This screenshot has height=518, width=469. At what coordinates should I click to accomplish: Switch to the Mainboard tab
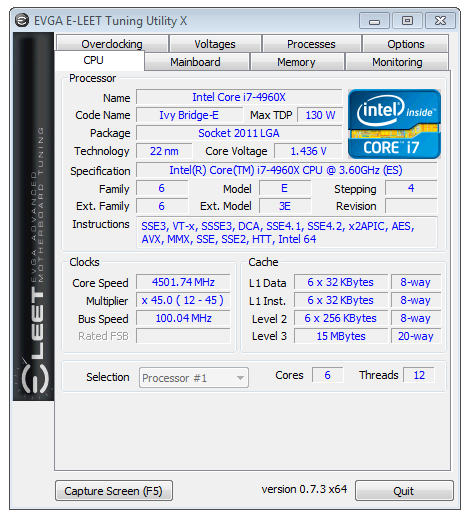tap(197, 62)
